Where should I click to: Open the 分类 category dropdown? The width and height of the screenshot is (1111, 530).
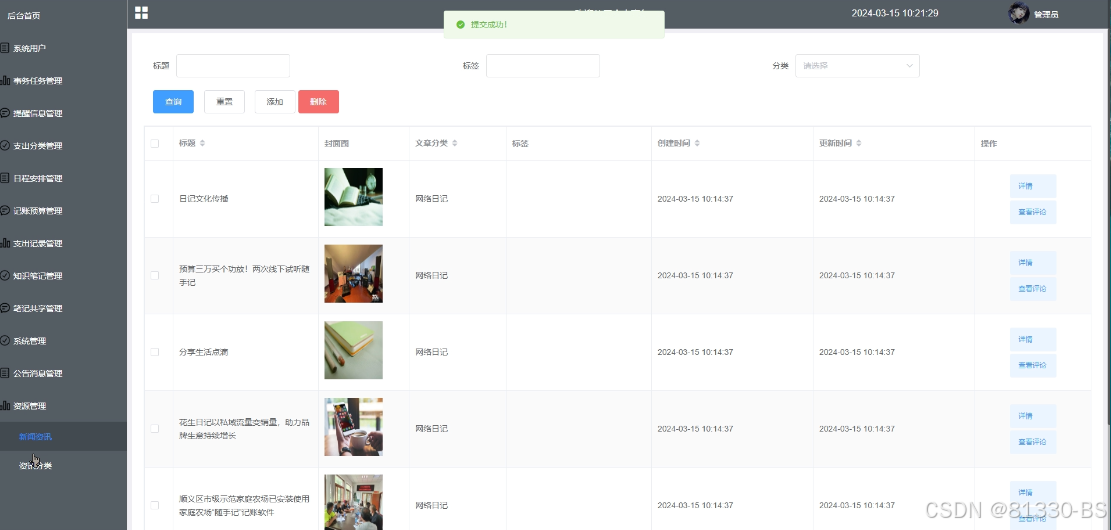click(857, 66)
